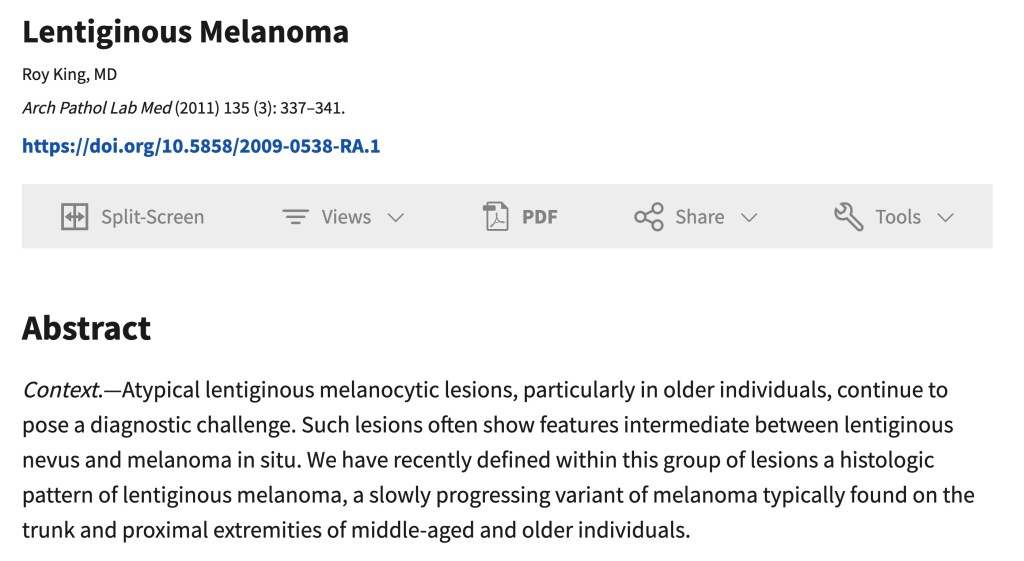This screenshot has width=1024, height=561.
Task: Open the Tools menu label
Action: point(898,217)
